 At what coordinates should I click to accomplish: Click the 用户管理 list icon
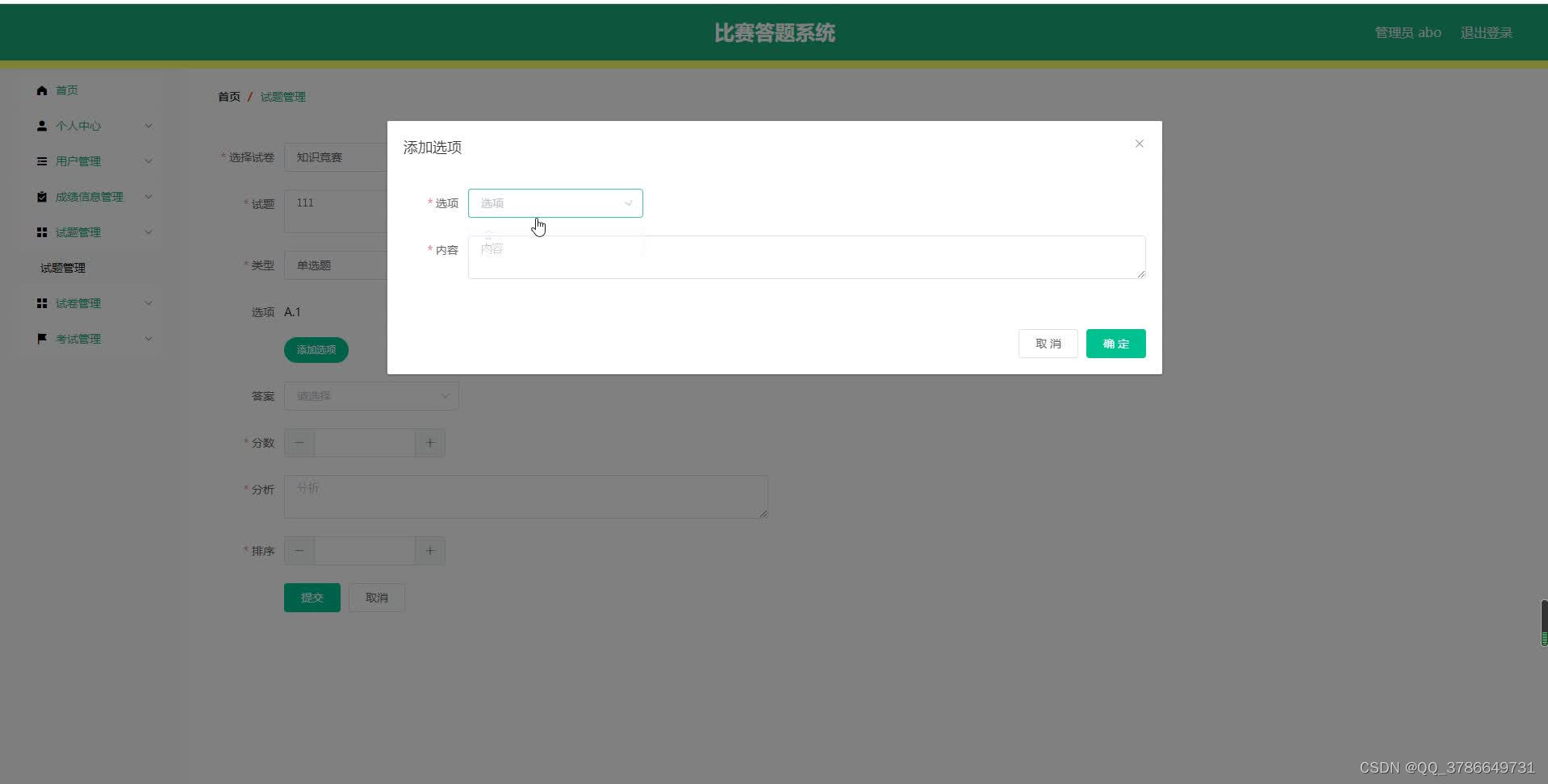pyautogui.click(x=42, y=161)
